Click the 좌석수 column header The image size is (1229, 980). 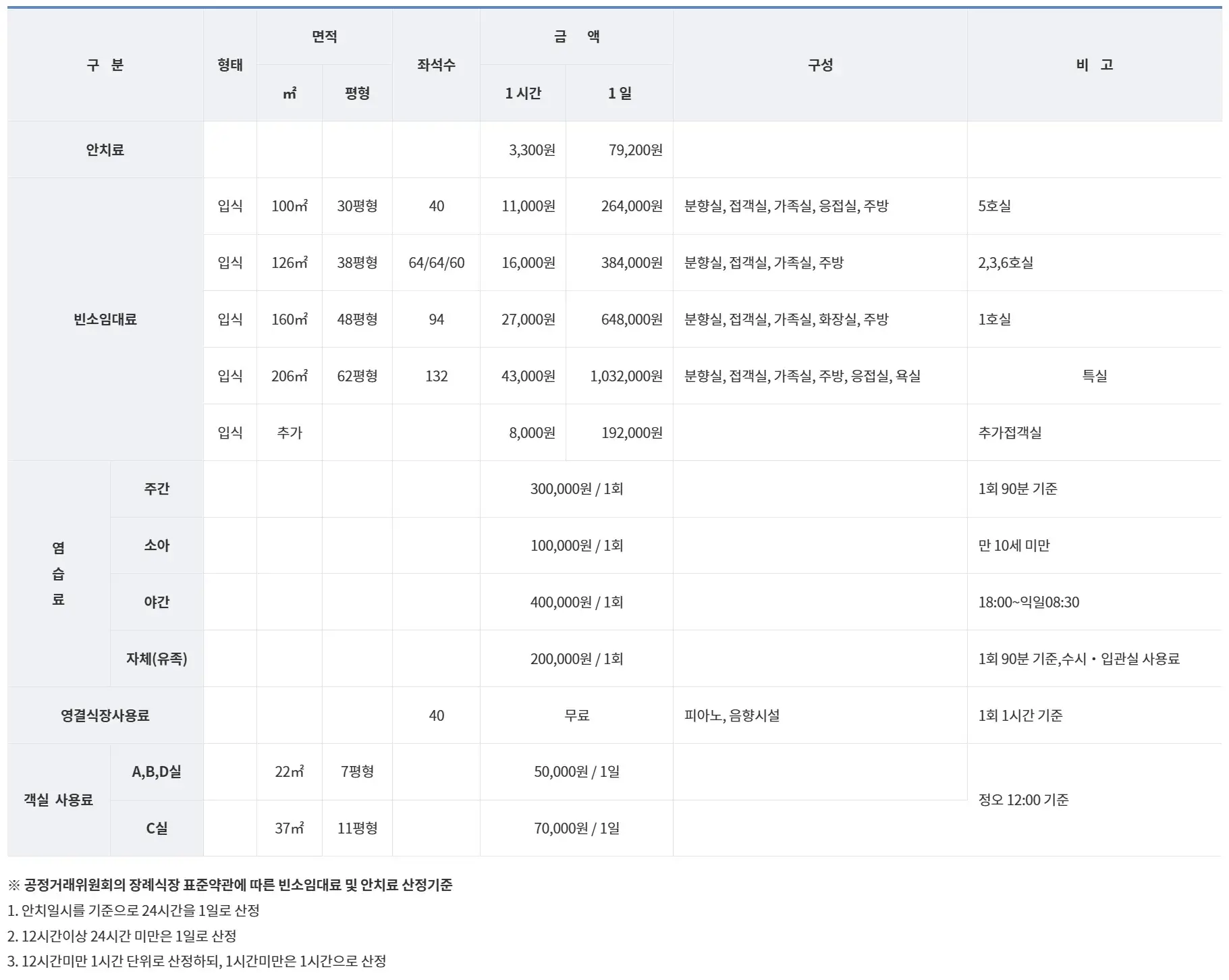coord(435,65)
